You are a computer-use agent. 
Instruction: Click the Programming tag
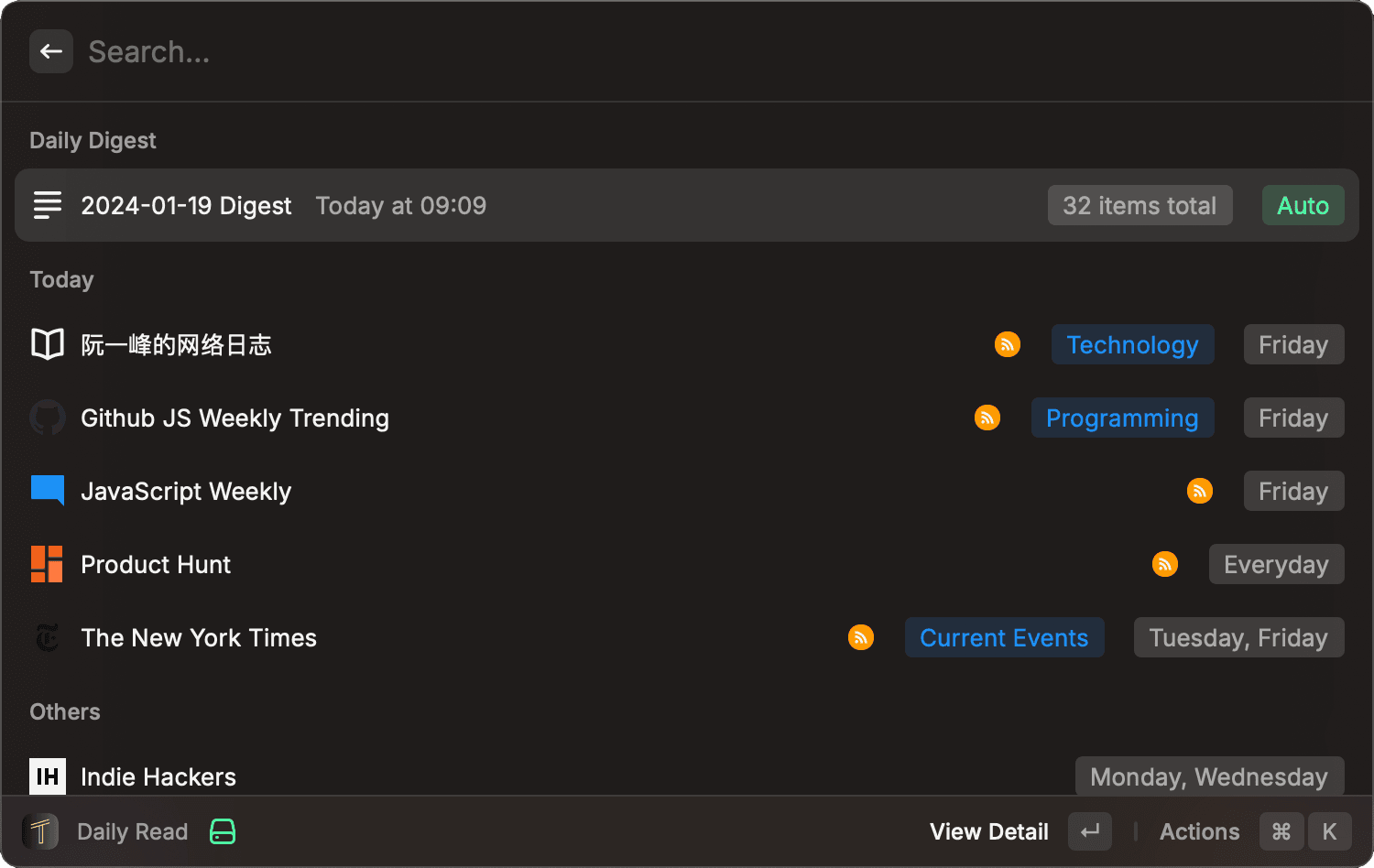[x=1122, y=418]
